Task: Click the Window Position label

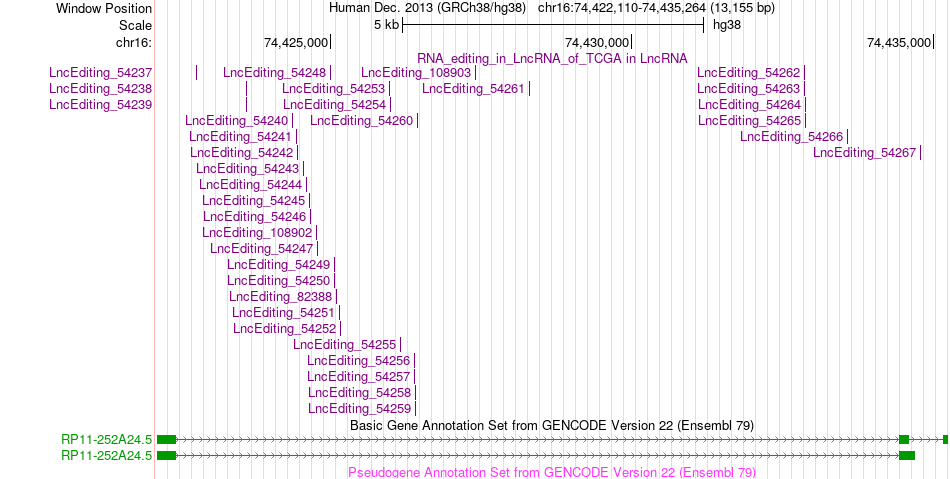Action: tap(104, 8)
